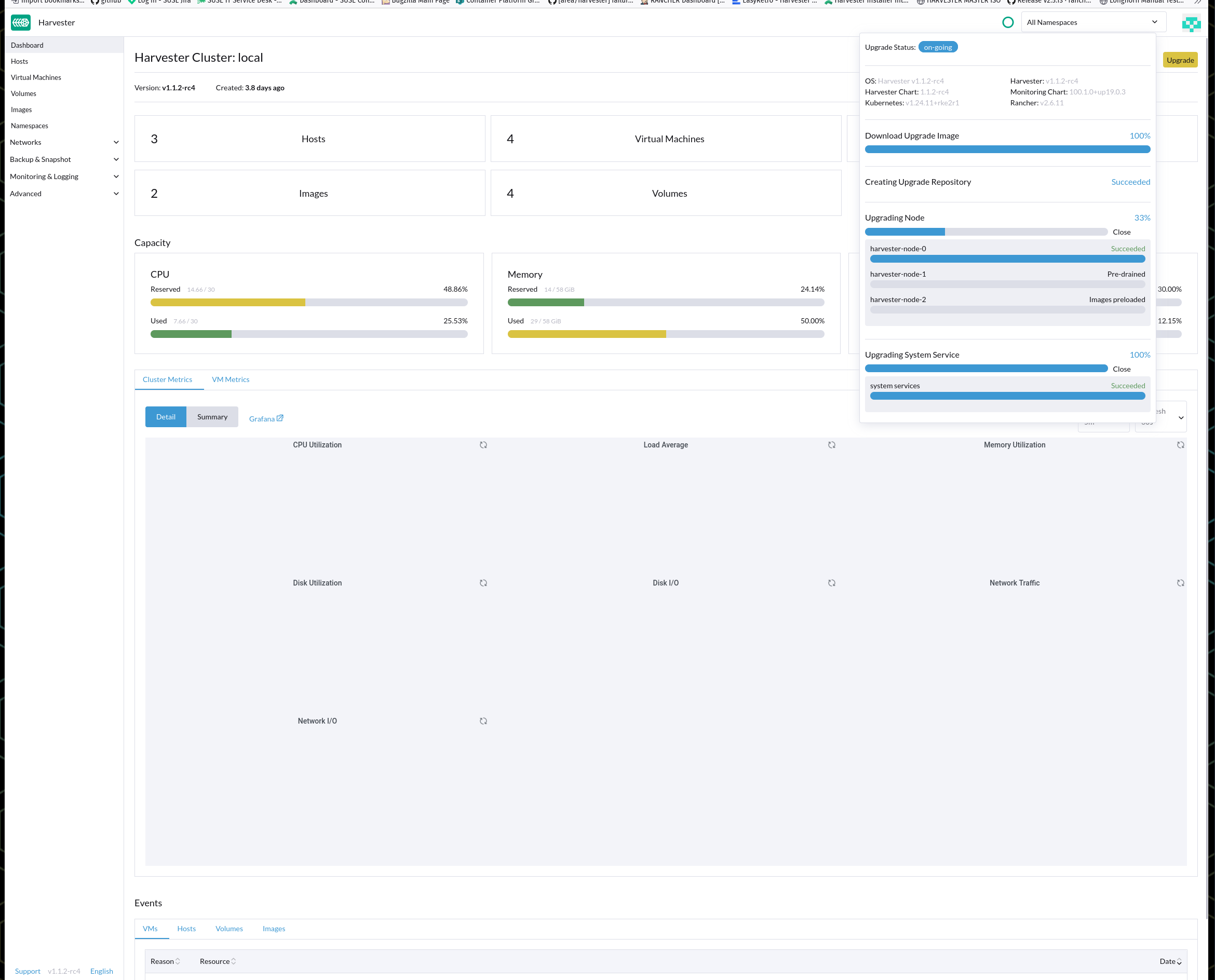This screenshot has width=1215, height=980.
Task: Refresh the Disk I/O chart
Action: (x=832, y=582)
